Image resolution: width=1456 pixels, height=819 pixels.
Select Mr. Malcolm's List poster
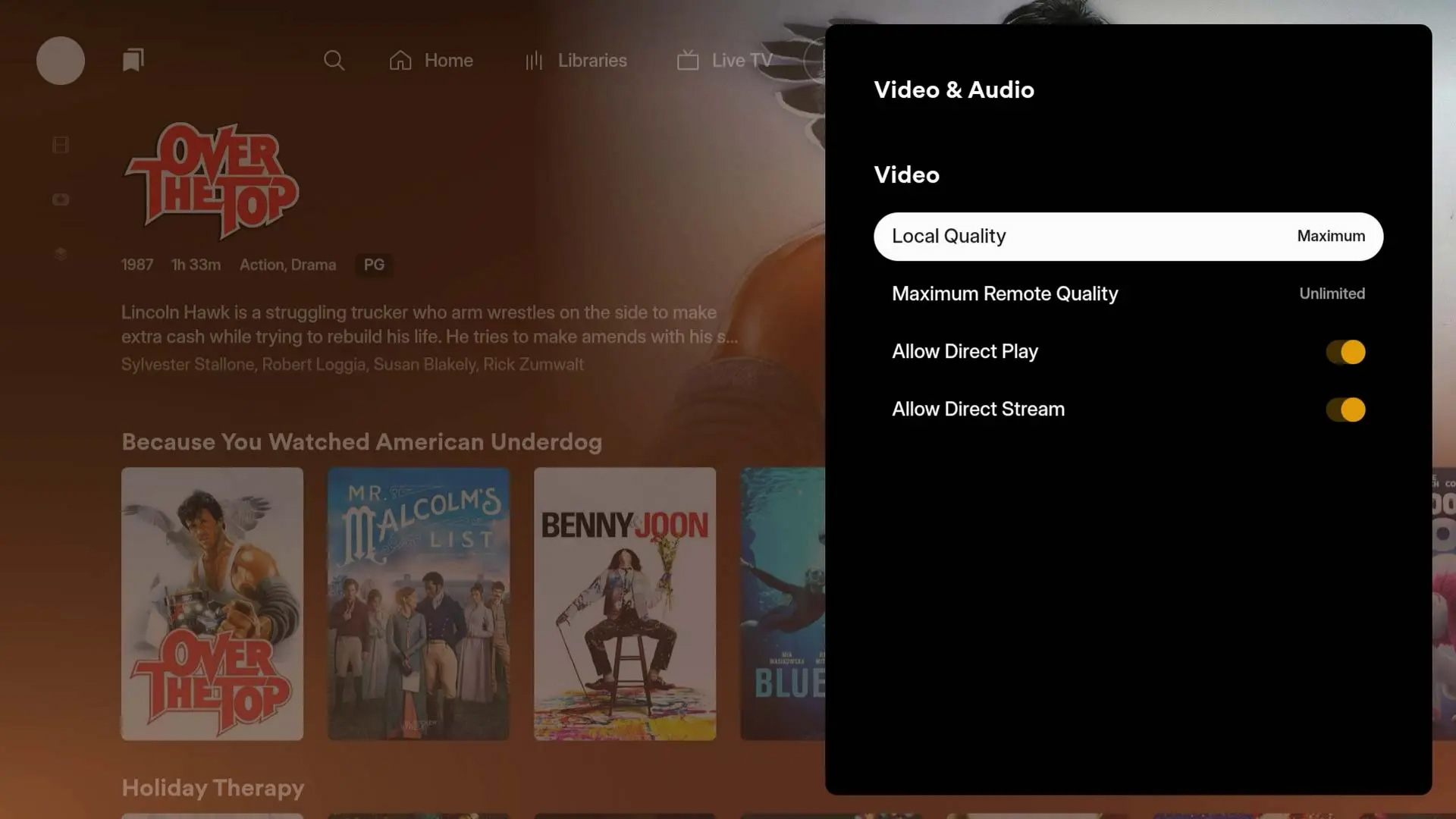tap(419, 604)
